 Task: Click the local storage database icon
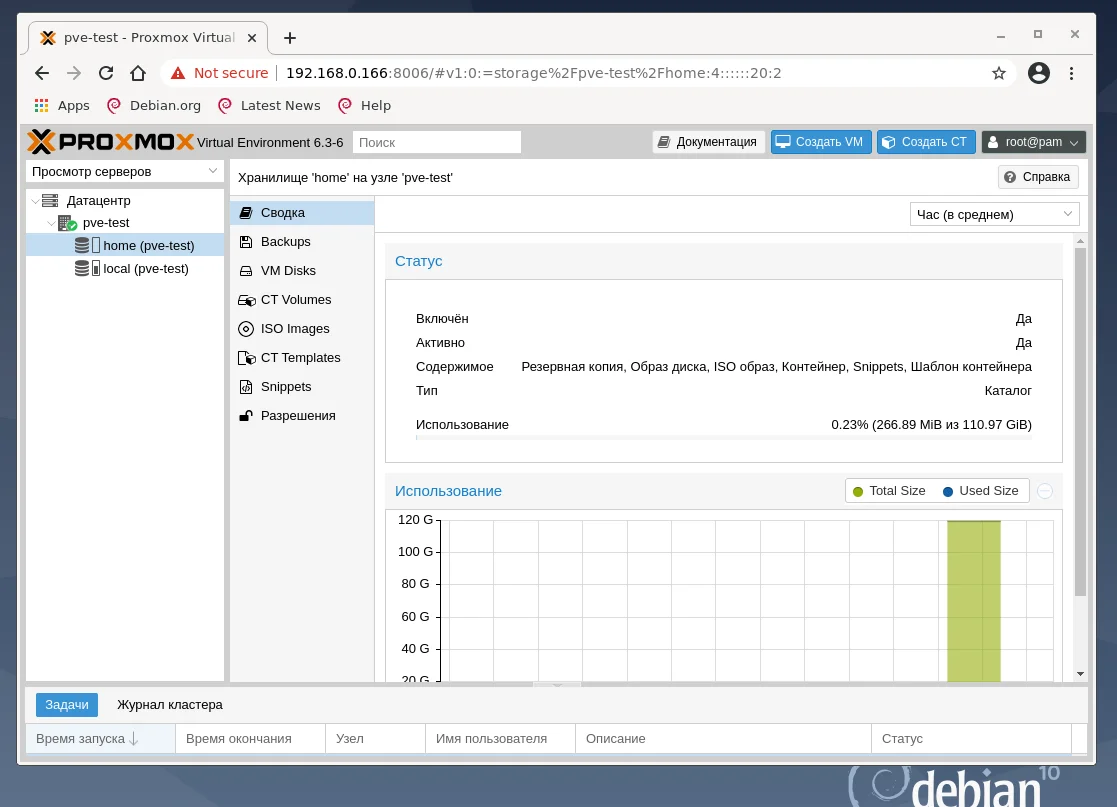point(82,269)
